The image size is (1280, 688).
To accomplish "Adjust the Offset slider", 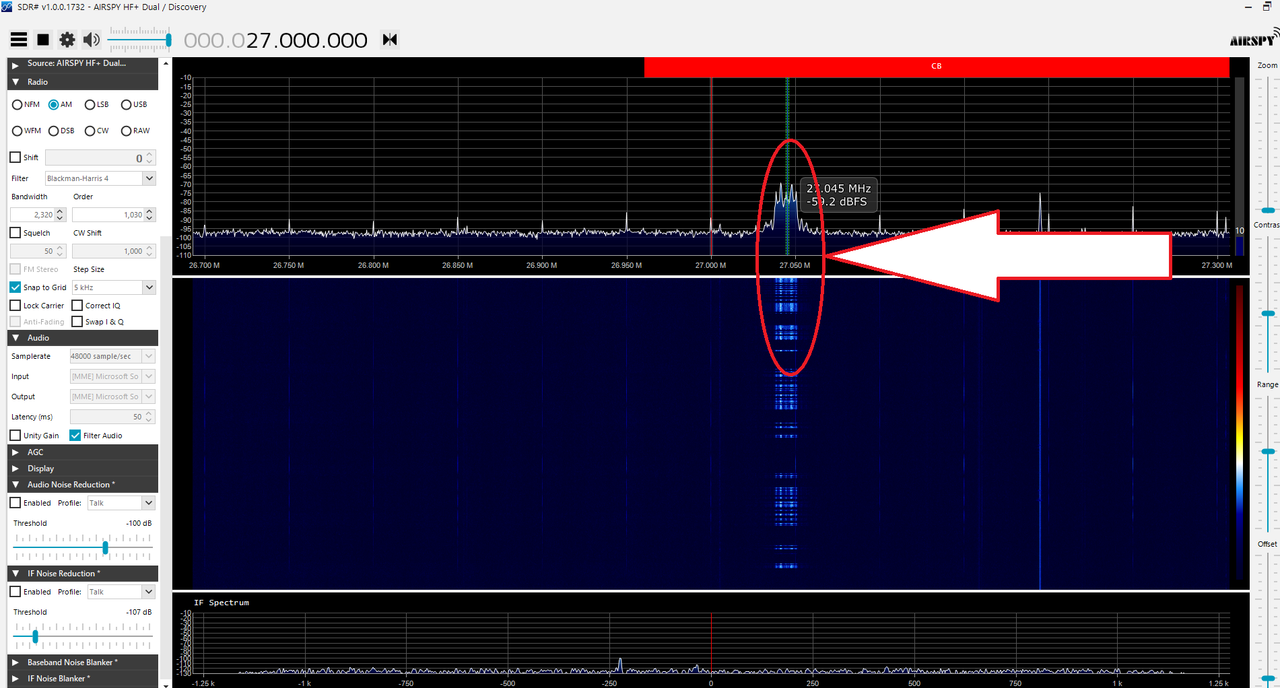I will (x=1267, y=620).
